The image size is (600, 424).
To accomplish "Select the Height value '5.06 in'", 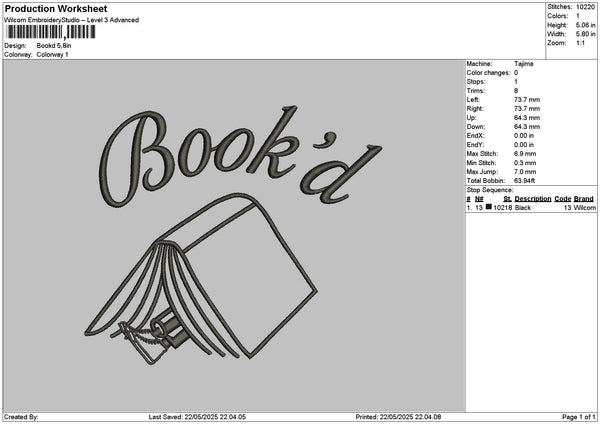I will (x=585, y=25).
